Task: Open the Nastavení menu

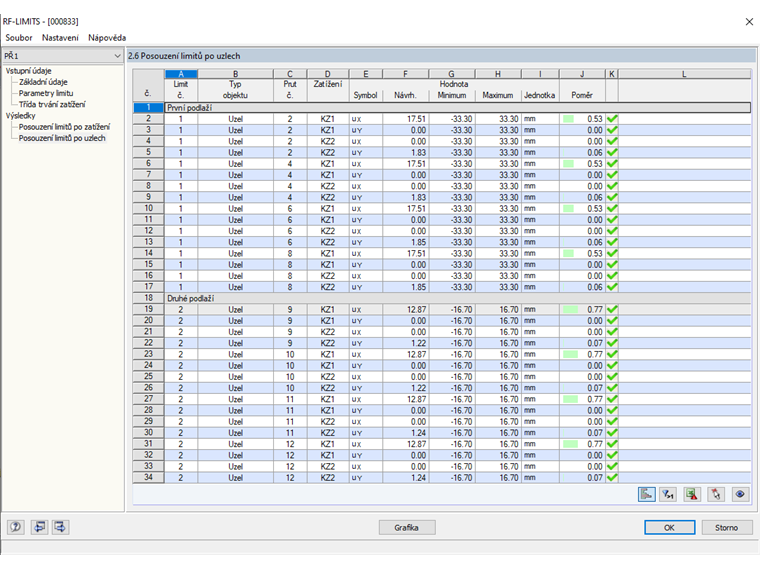Action: click(60, 38)
